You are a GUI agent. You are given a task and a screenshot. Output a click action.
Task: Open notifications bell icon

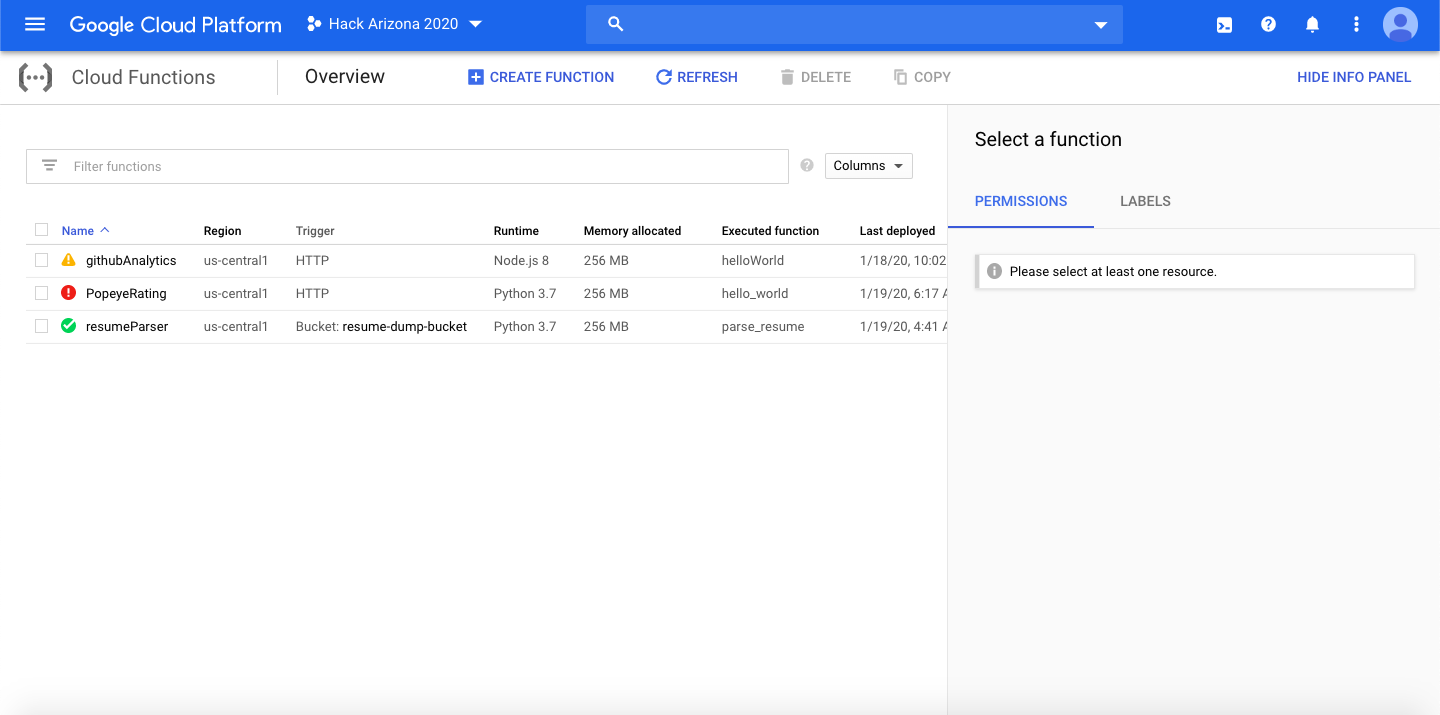1312,25
